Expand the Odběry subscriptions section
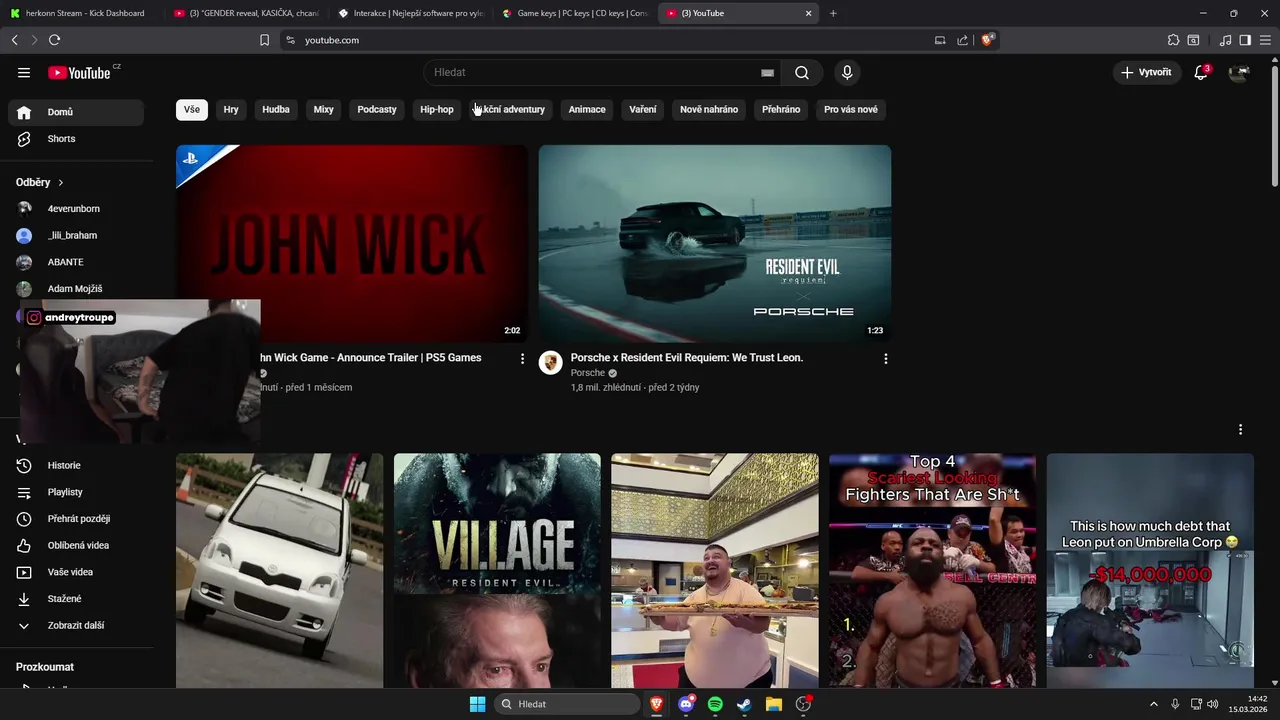The height and width of the screenshot is (720, 1280). [x=40, y=182]
